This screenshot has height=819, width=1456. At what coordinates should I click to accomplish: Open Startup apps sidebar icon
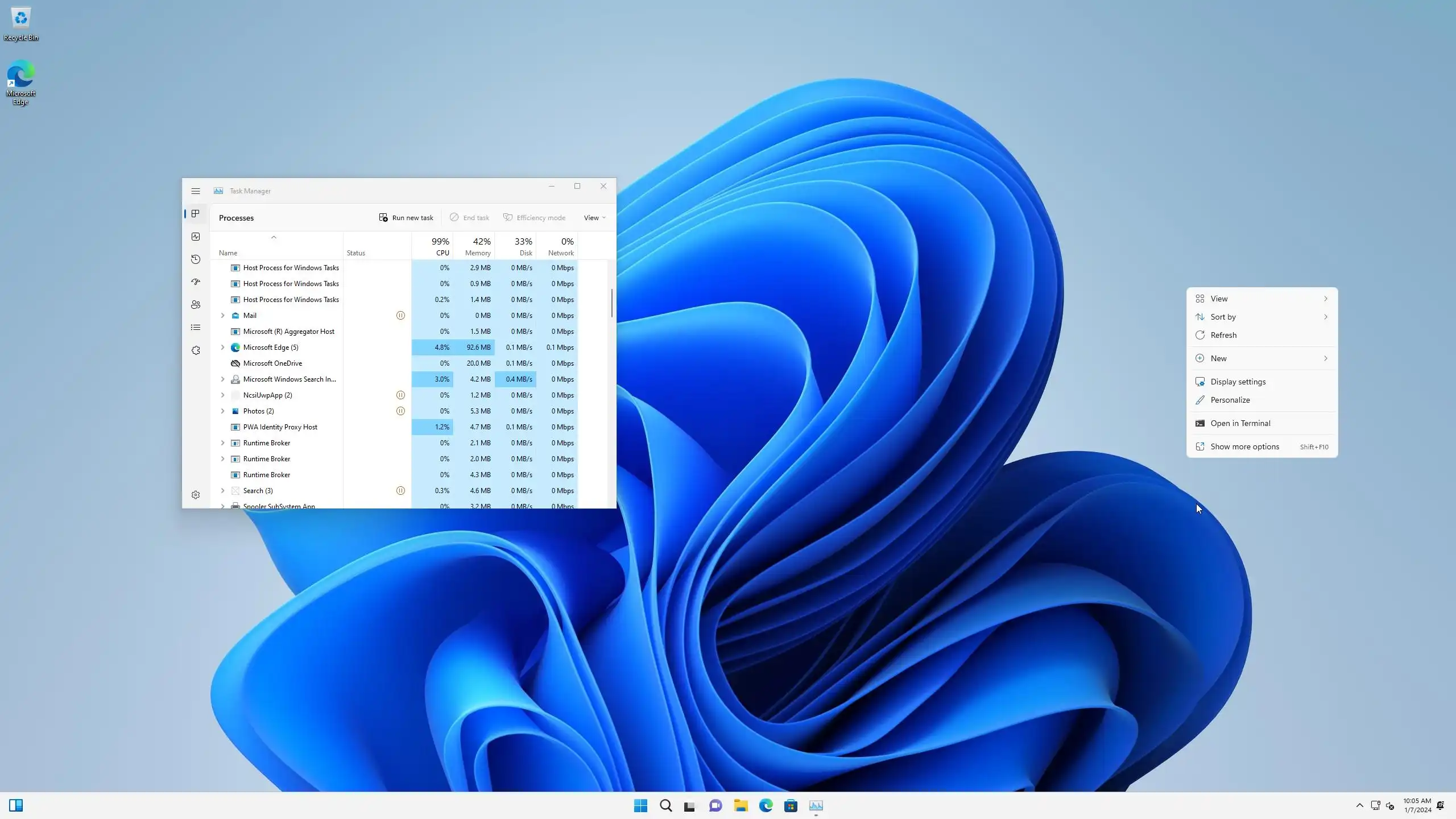click(x=196, y=282)
